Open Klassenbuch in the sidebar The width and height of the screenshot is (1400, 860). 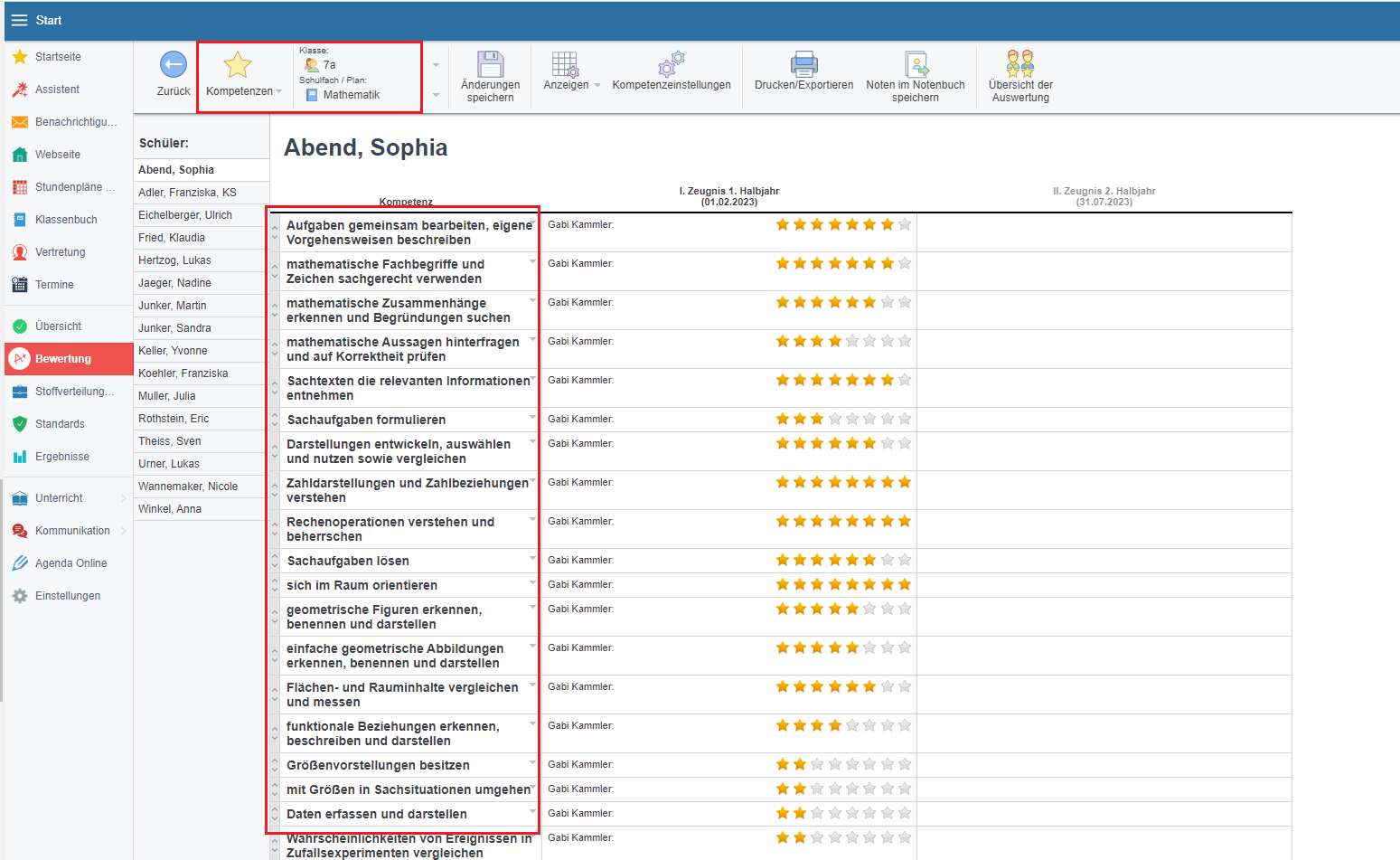point(66,220)
